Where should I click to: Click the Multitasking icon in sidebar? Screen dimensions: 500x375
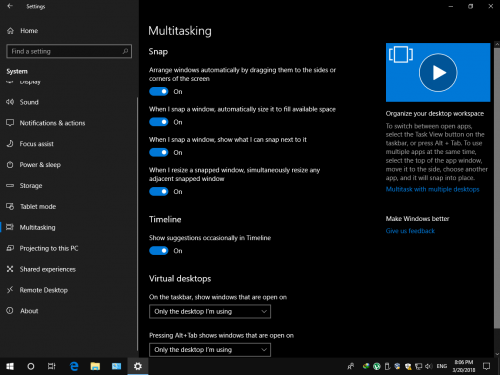point(10,227)
